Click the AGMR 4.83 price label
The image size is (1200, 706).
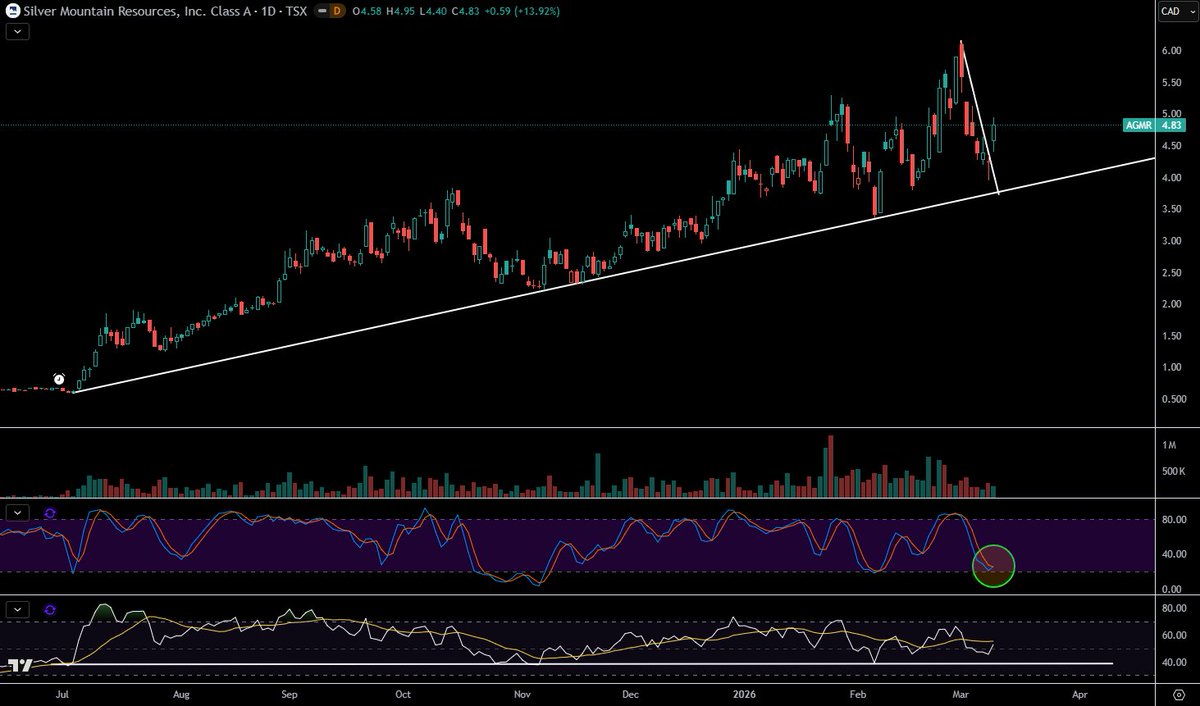tap(1154, 125)
